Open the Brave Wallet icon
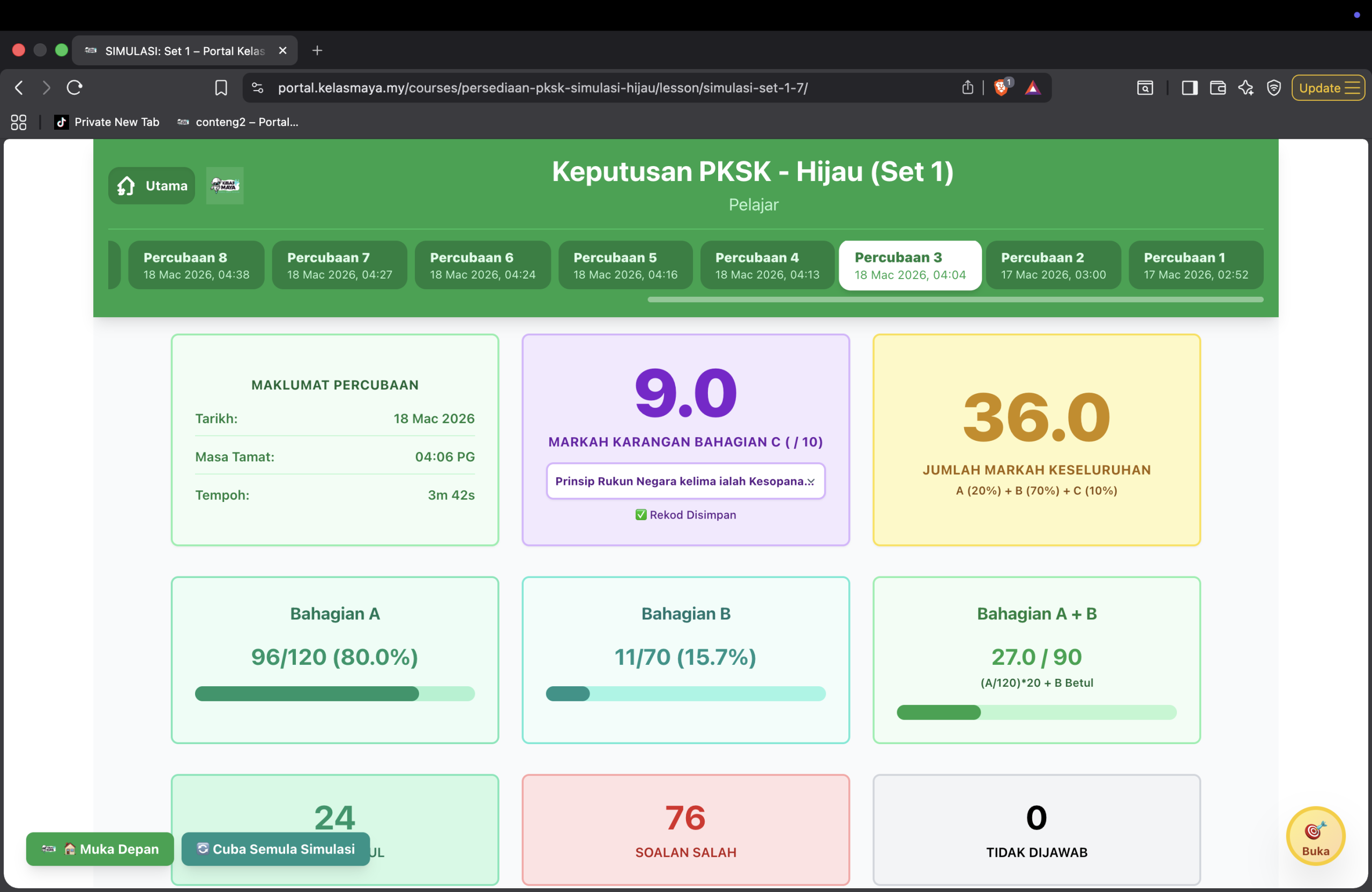Viewport: 1372px width, 892px height. coord(1218,87)
